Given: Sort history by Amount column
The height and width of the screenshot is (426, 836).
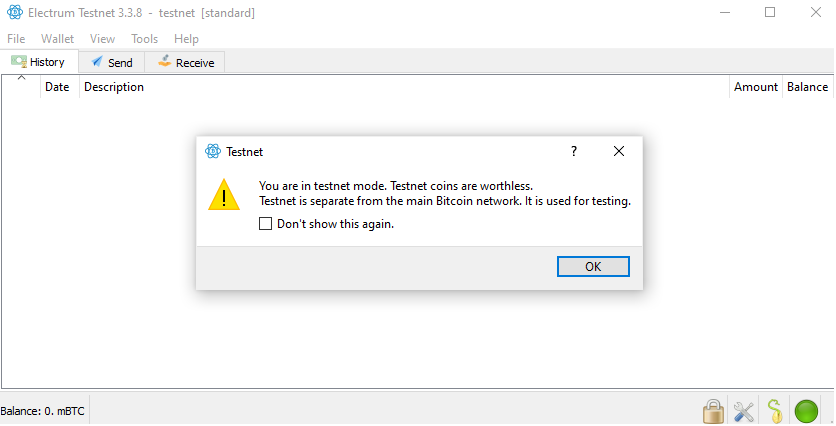Looking at the screenshot, I should coord(755,87).
